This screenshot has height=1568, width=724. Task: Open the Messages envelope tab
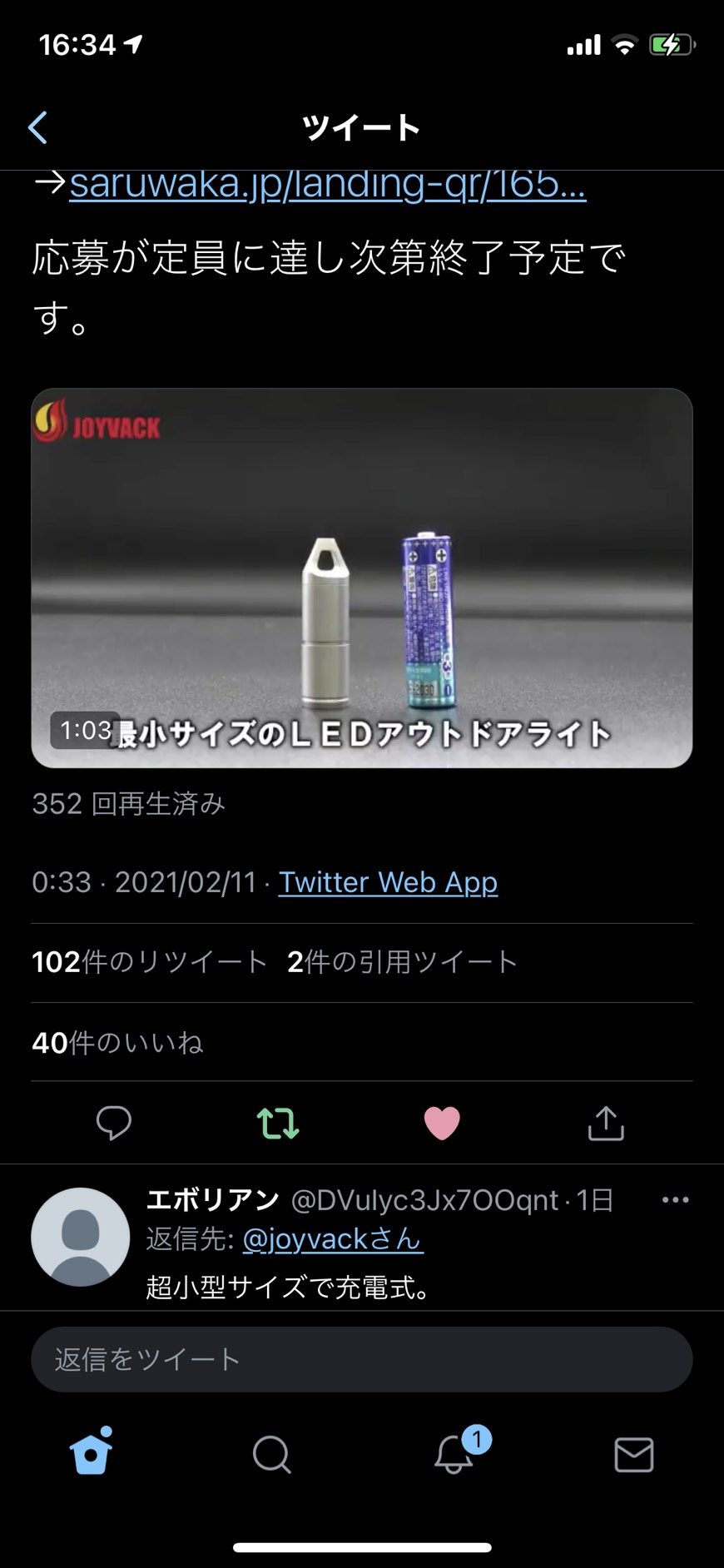tap(634, 1455)
